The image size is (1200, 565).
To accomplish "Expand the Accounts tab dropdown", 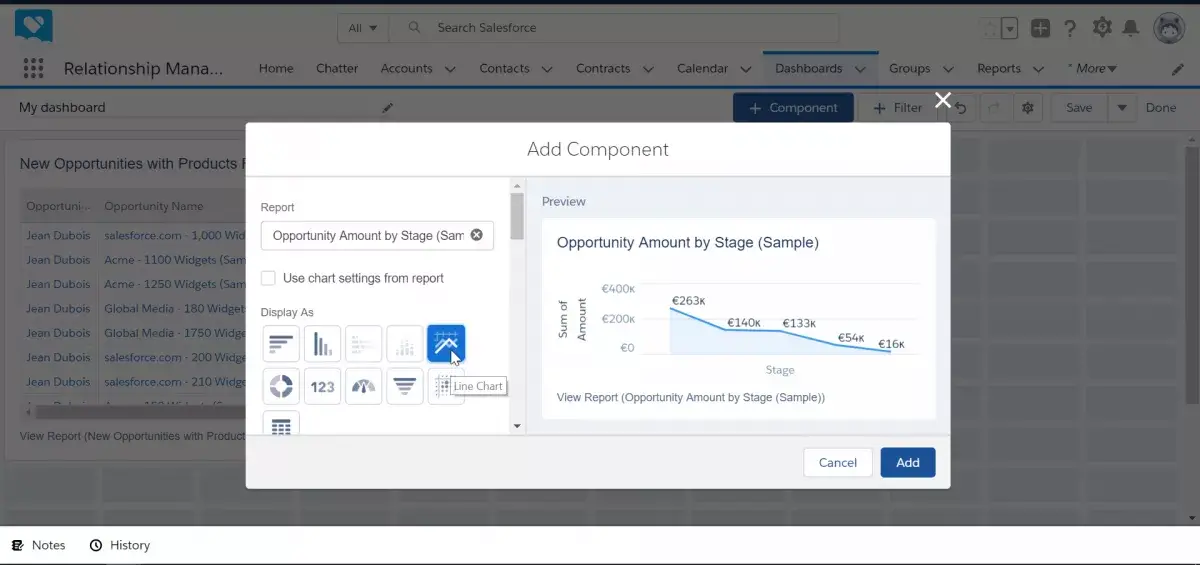I will 450,69.
